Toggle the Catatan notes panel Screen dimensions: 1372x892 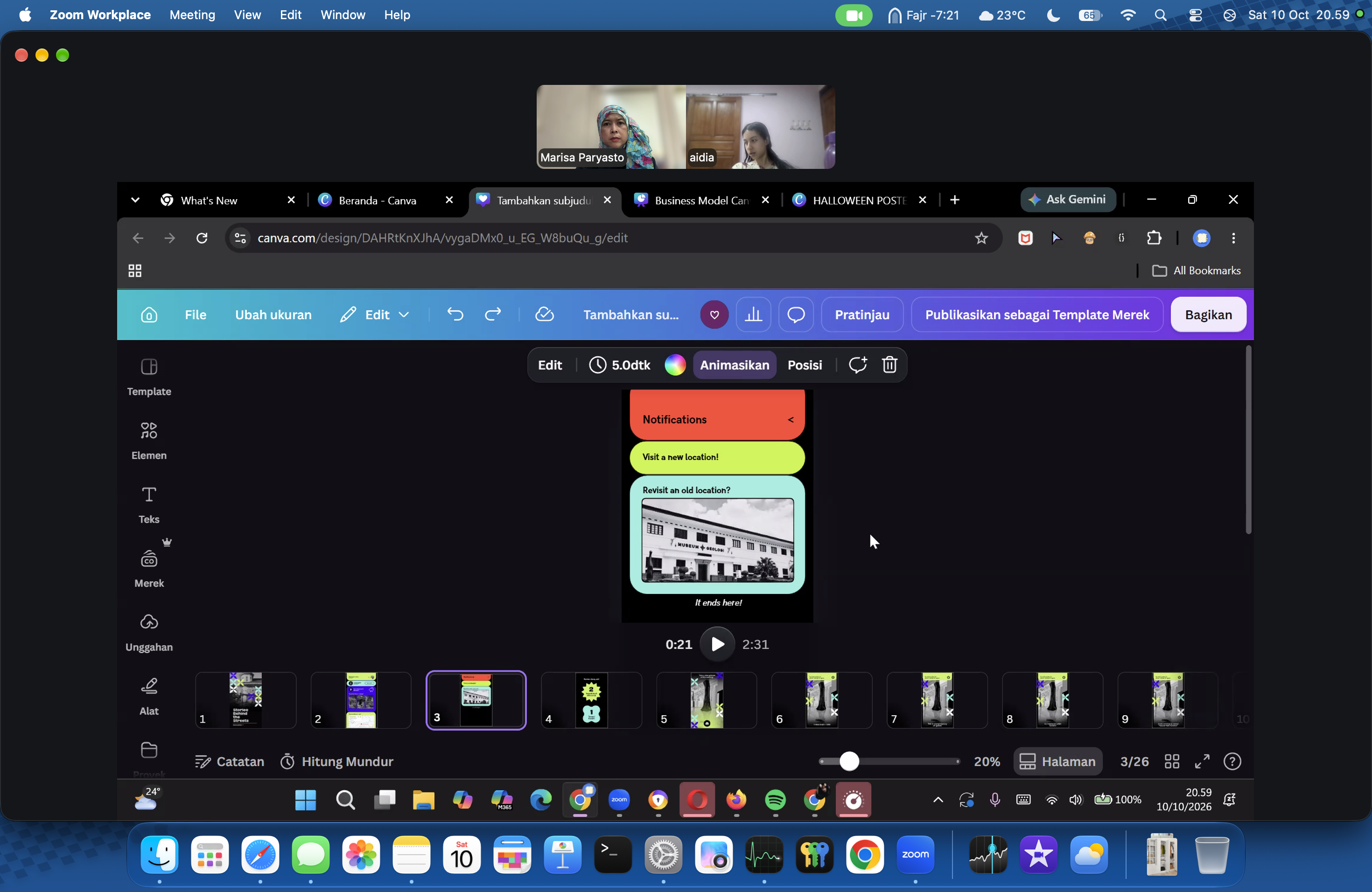230,761
